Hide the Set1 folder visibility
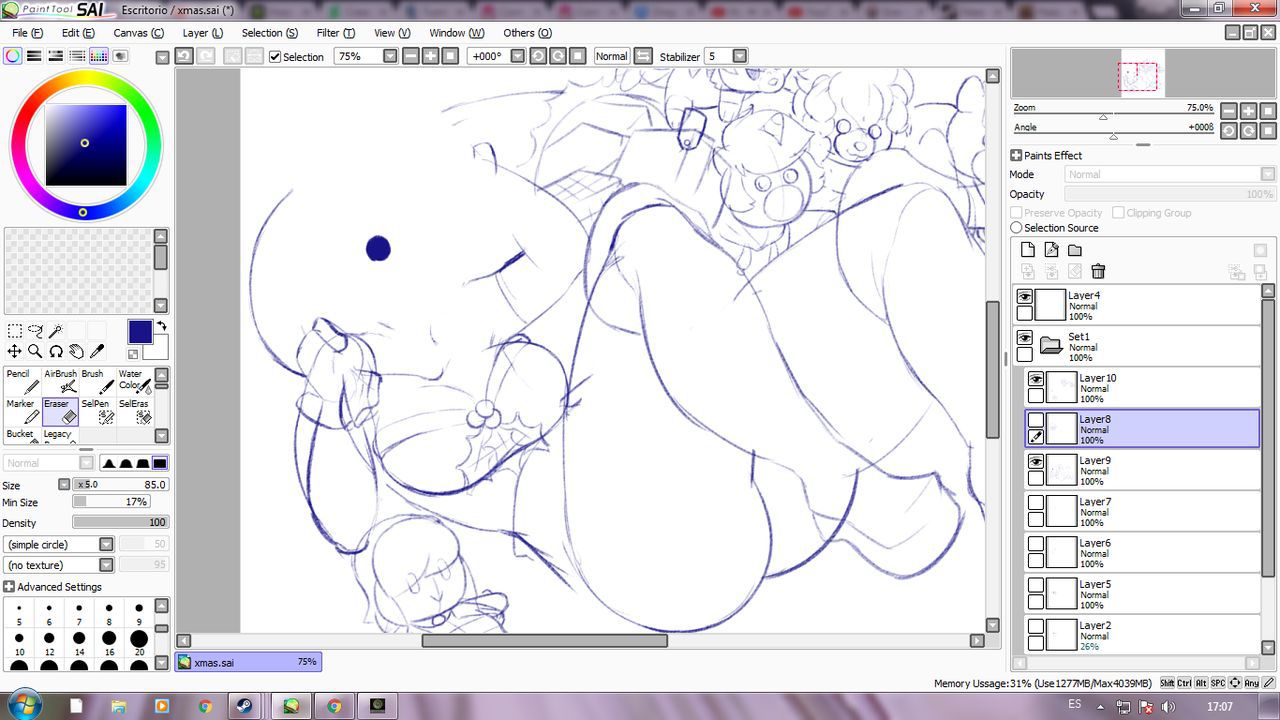1280x720 pixels. pos(1025,338)
